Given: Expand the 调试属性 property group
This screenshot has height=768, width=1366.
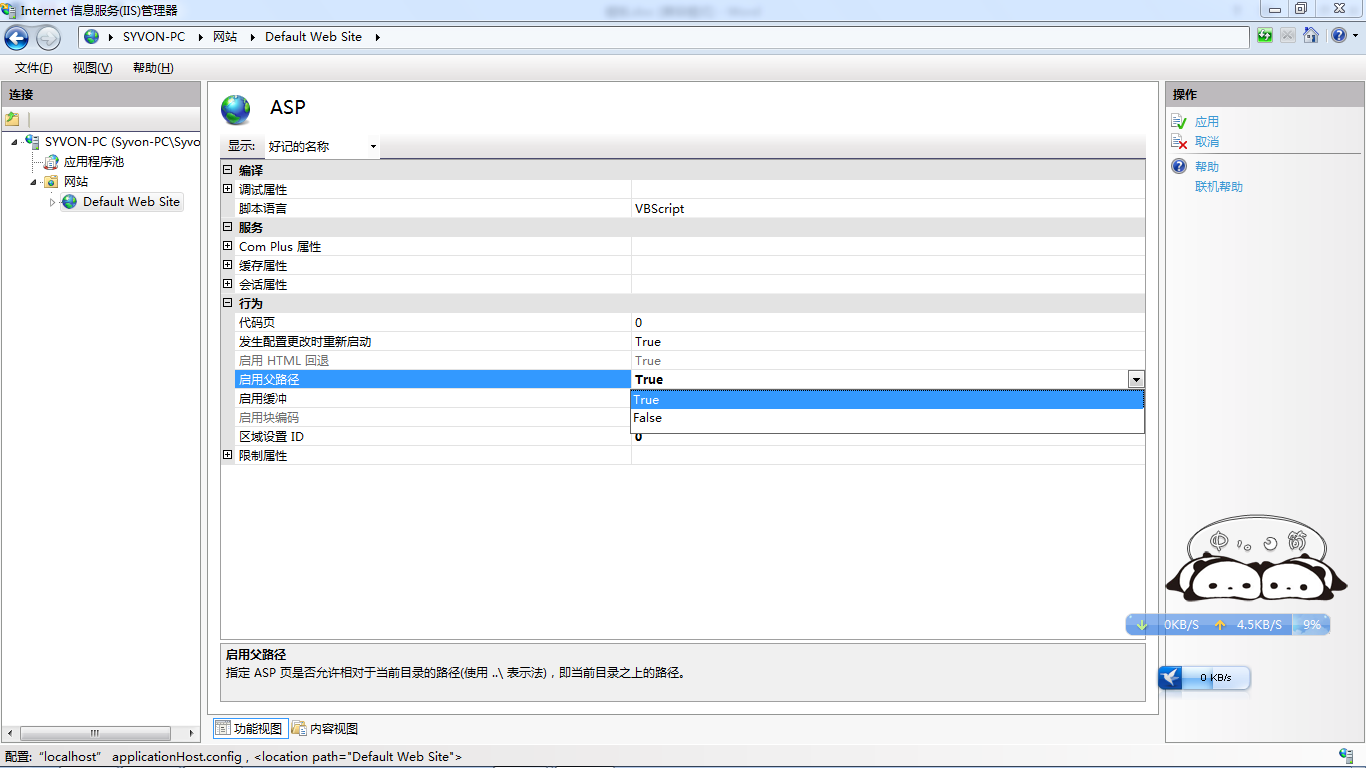Looking at the screenshot, I should point(228,189).
